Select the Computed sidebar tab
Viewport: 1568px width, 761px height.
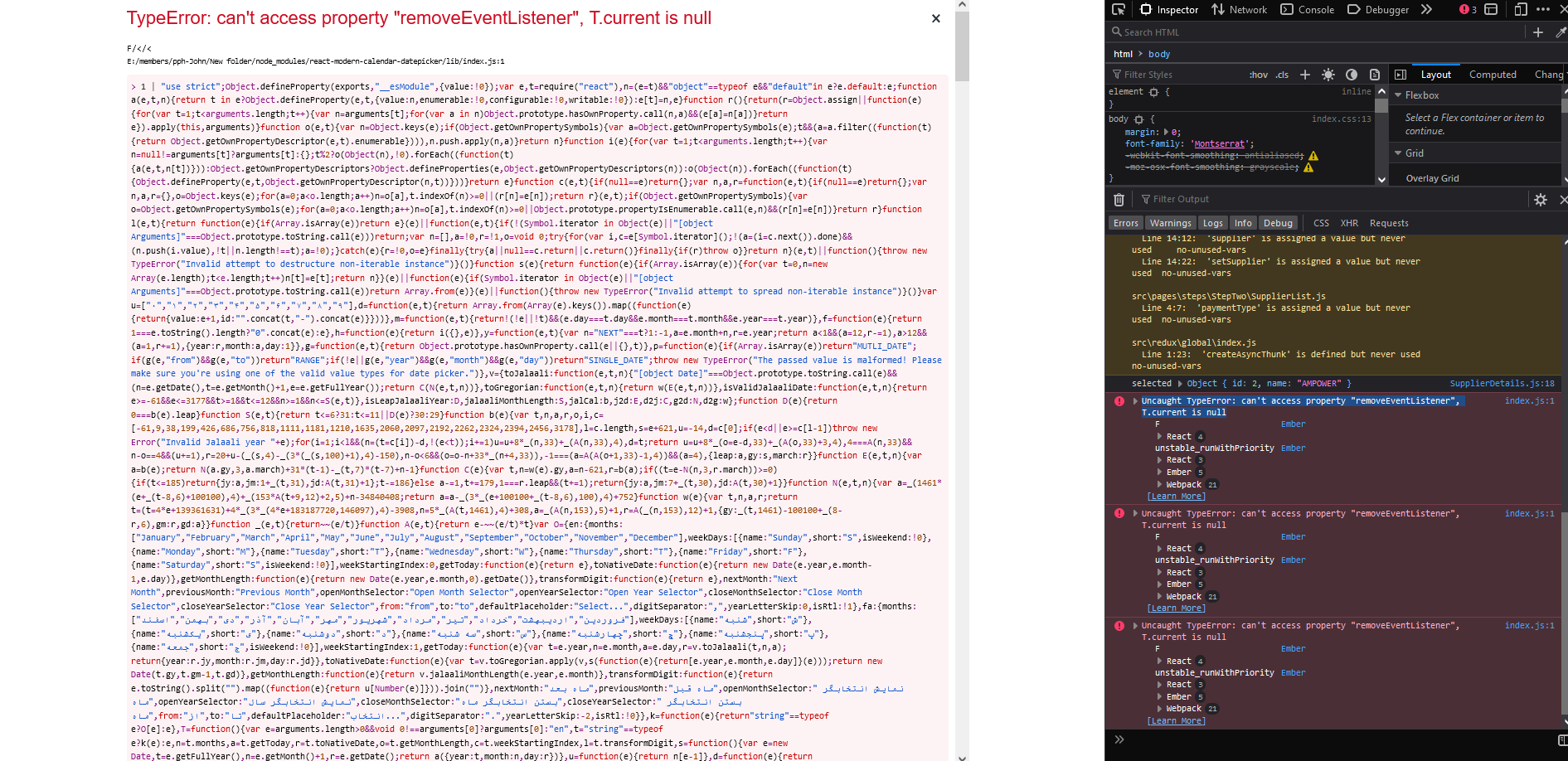tap(1493, 75)
